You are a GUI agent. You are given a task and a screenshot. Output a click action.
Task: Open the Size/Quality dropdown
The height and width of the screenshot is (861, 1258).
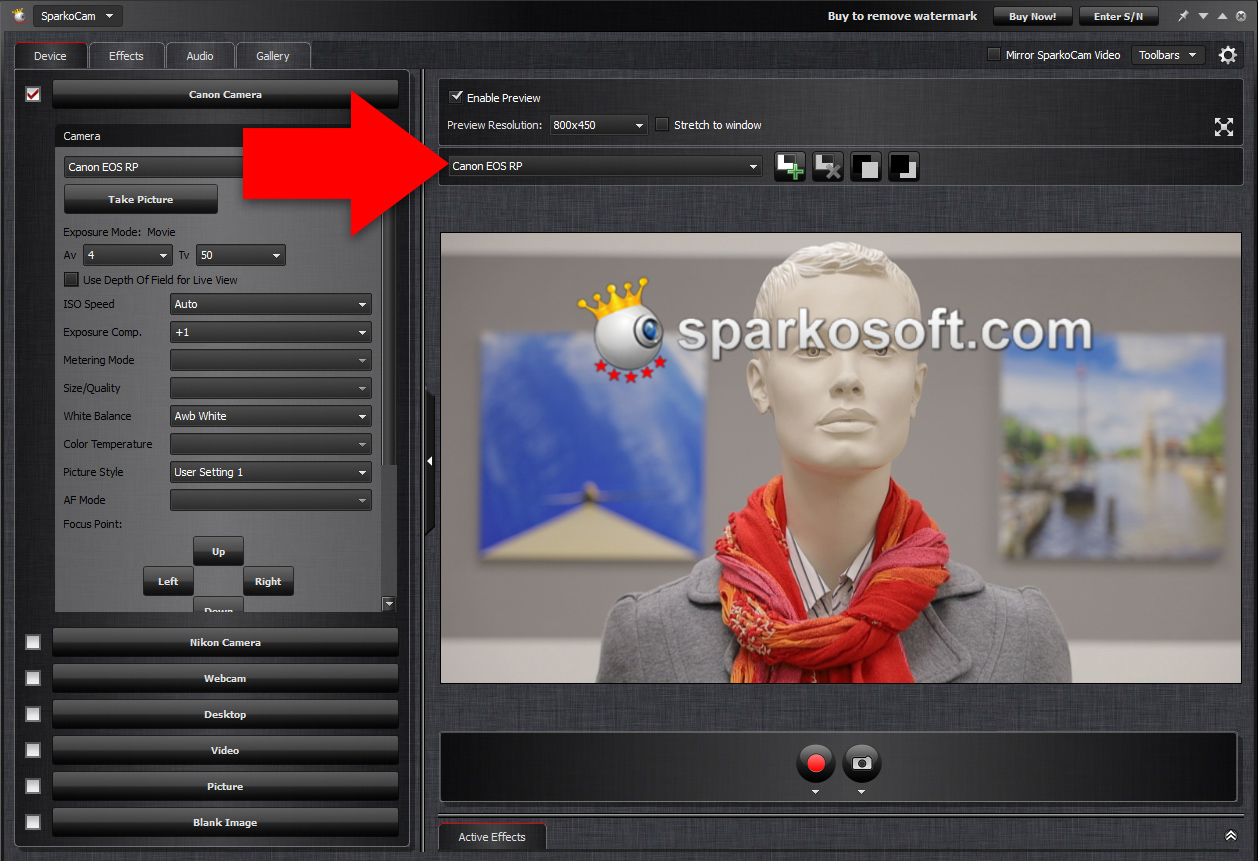click(x=271, y=388)
